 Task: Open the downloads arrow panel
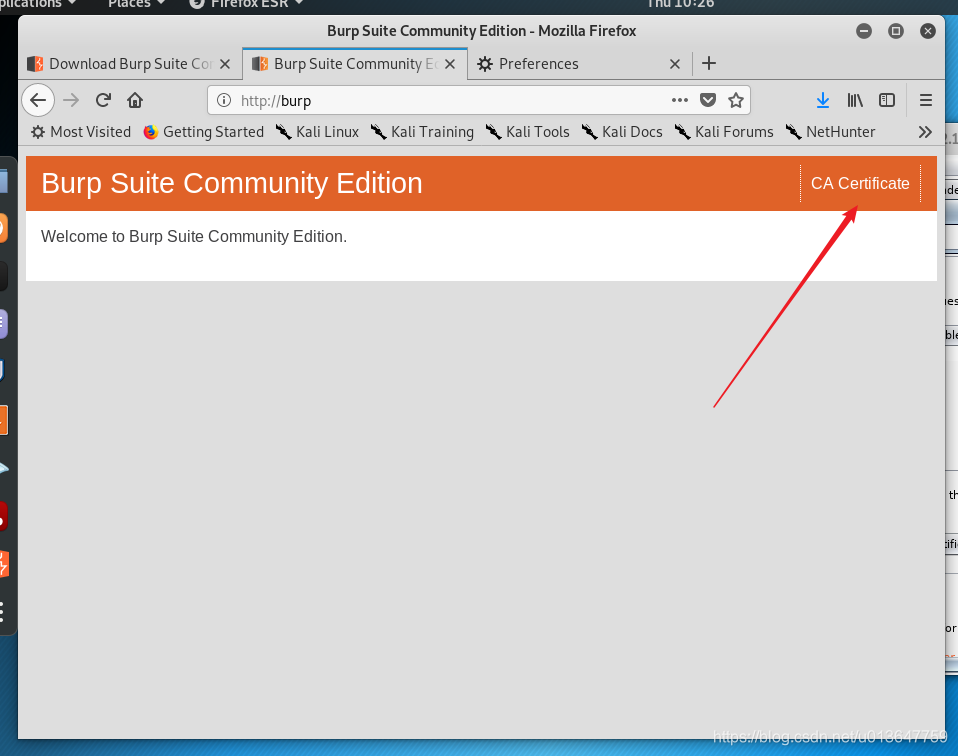823,100
